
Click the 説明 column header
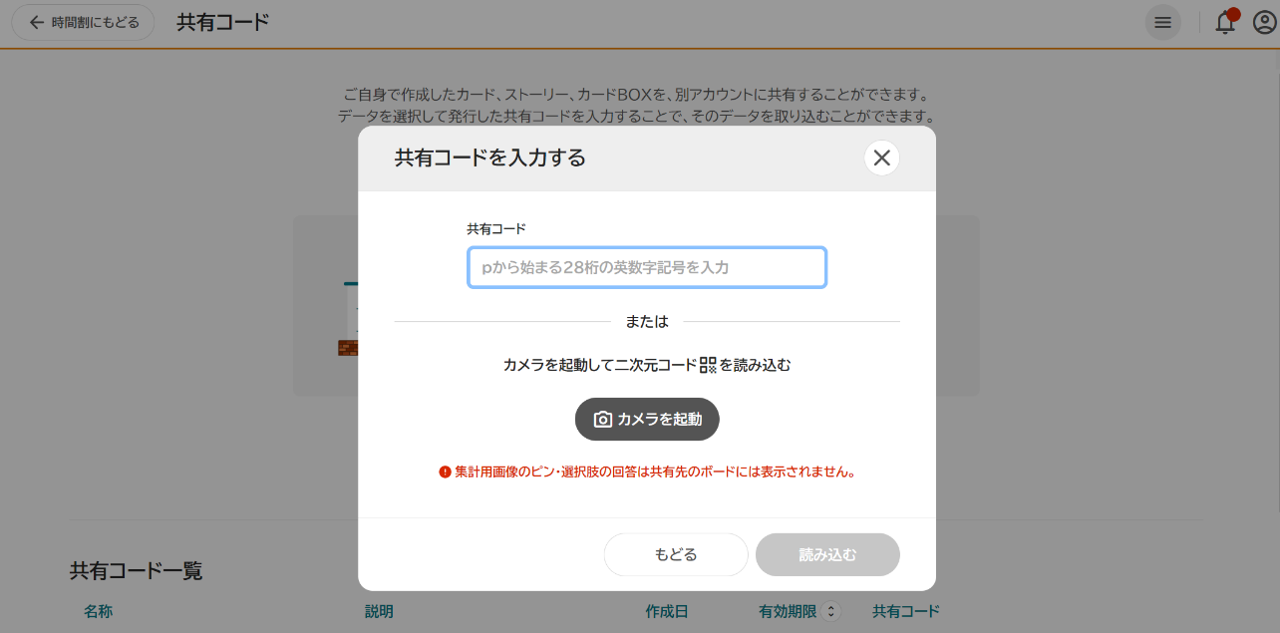[x=378, y=611]
